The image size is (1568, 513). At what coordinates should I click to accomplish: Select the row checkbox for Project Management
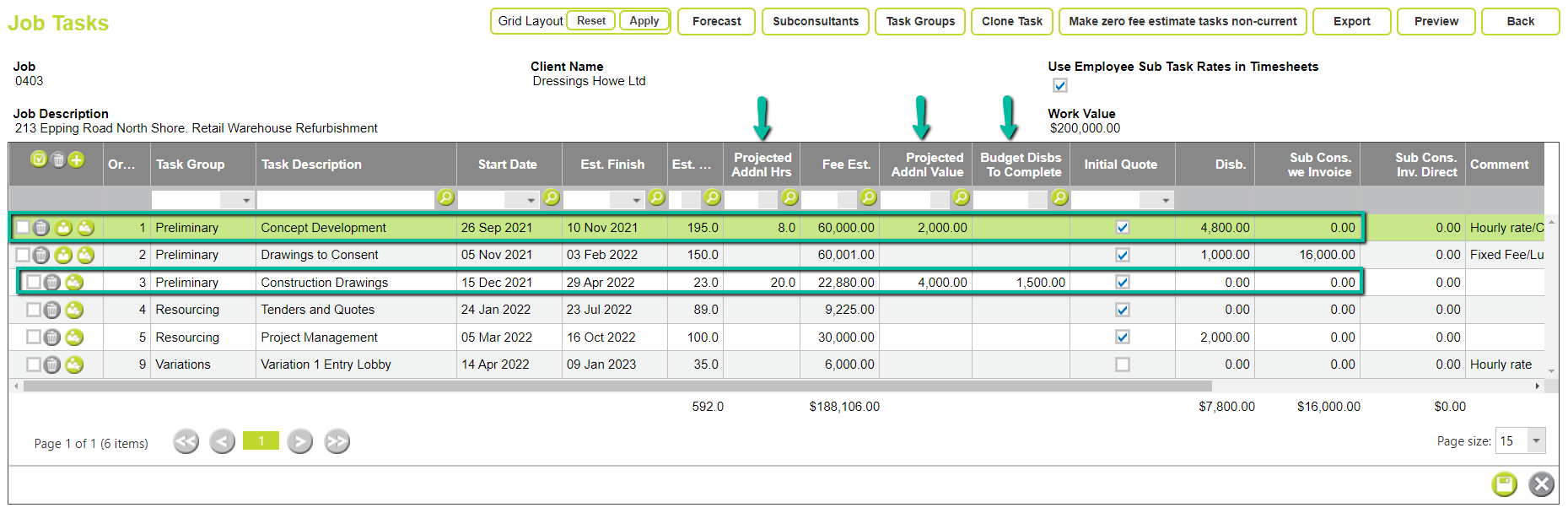(x=33, y=337)
